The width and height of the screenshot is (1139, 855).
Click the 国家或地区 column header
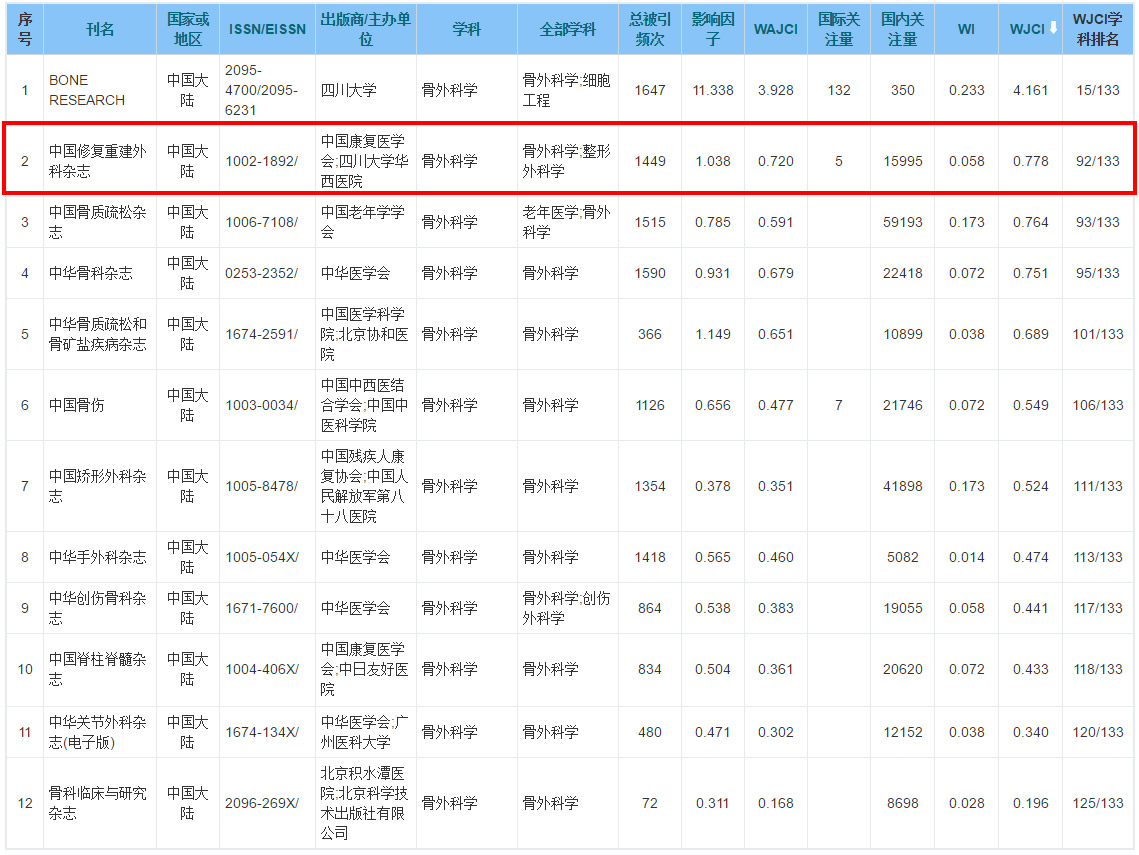coord(187,29)
